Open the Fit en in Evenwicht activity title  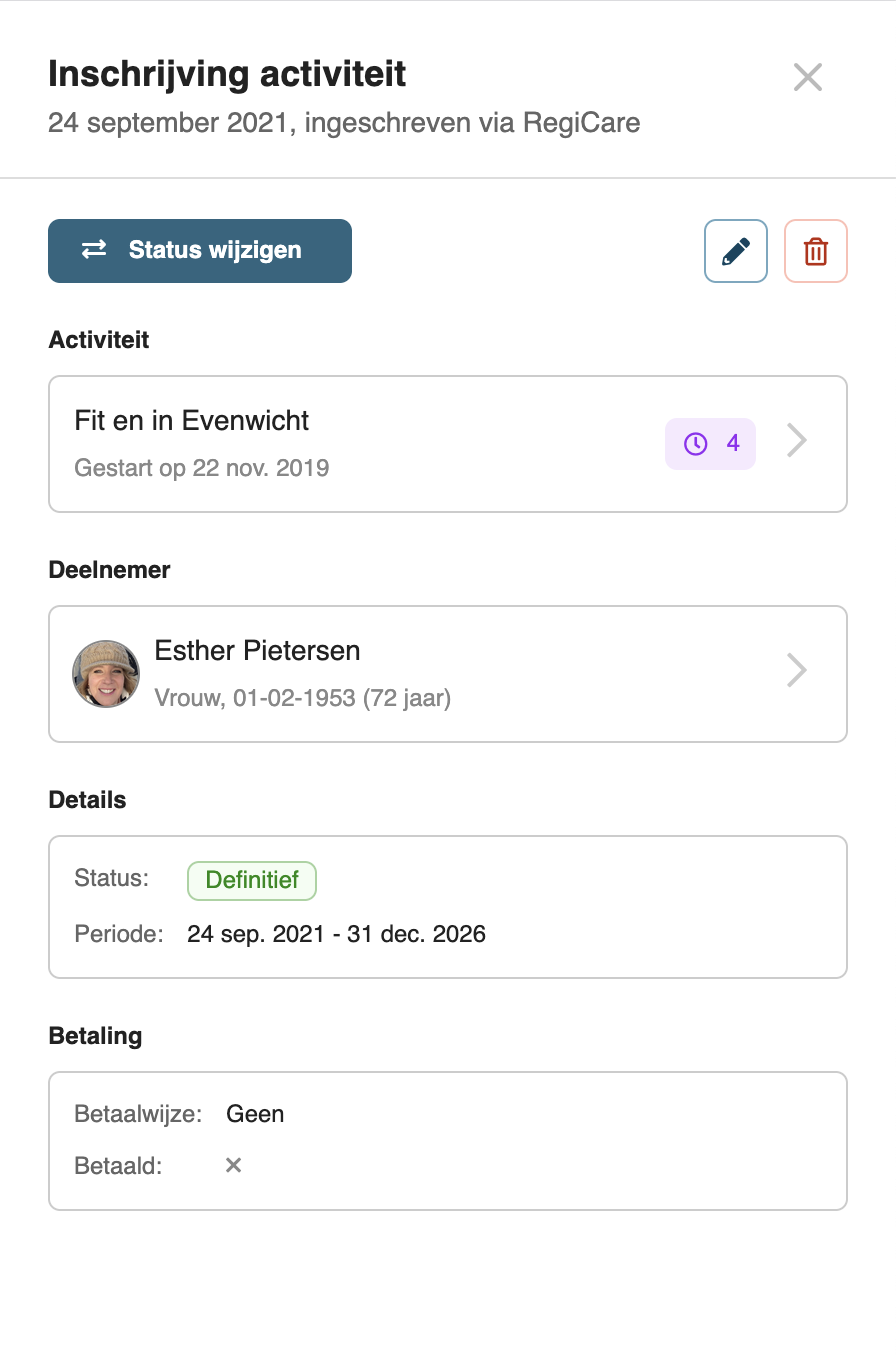192,421
